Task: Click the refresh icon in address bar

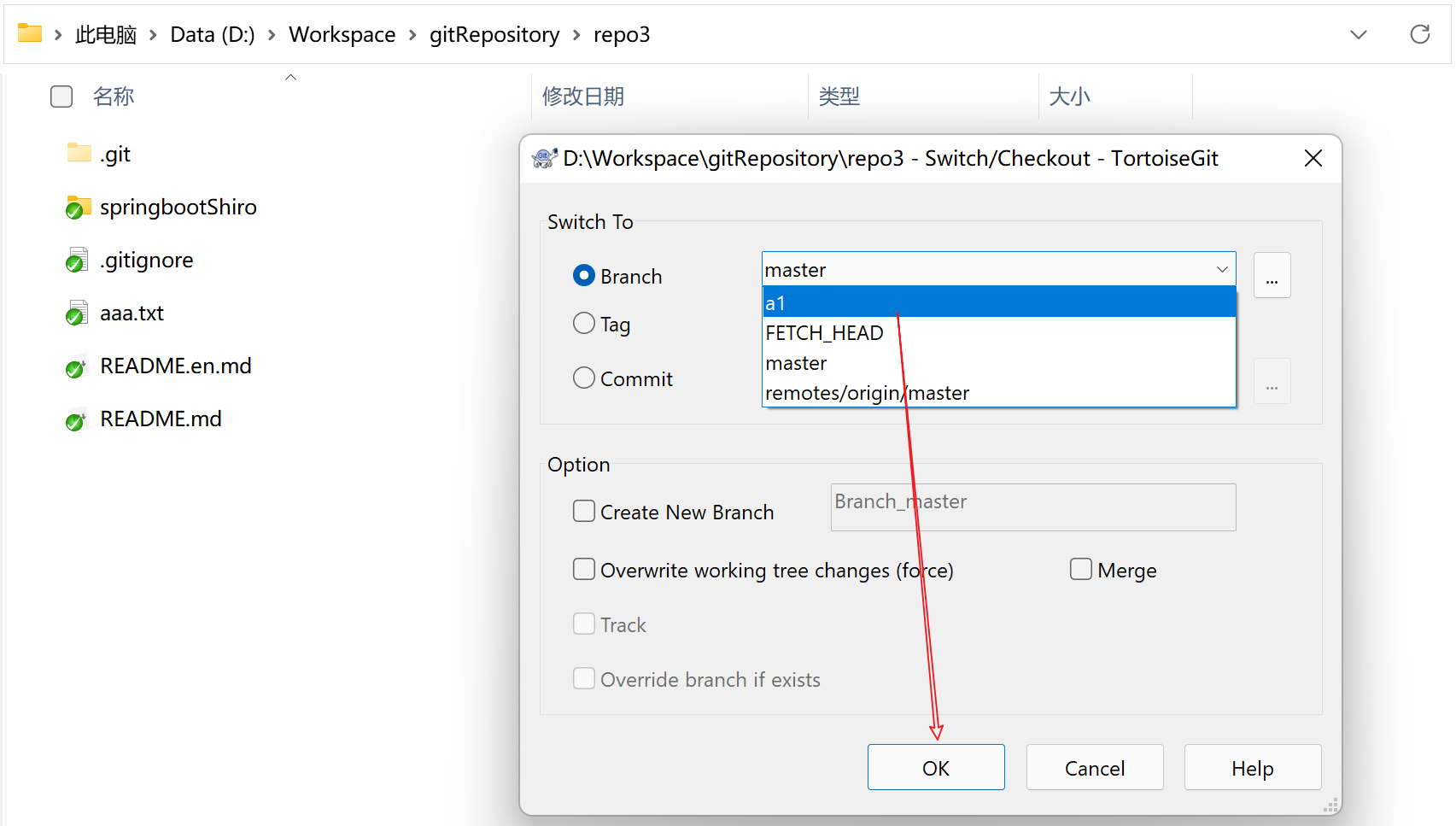Action: click(1419, 34)
